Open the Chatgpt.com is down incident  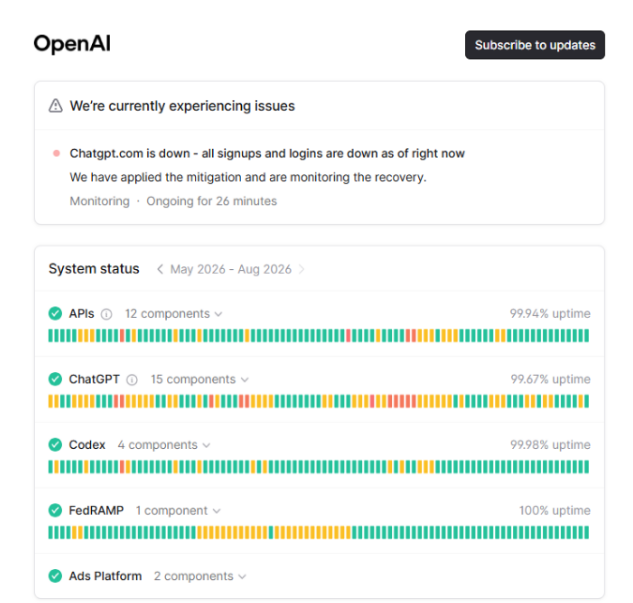267,153
